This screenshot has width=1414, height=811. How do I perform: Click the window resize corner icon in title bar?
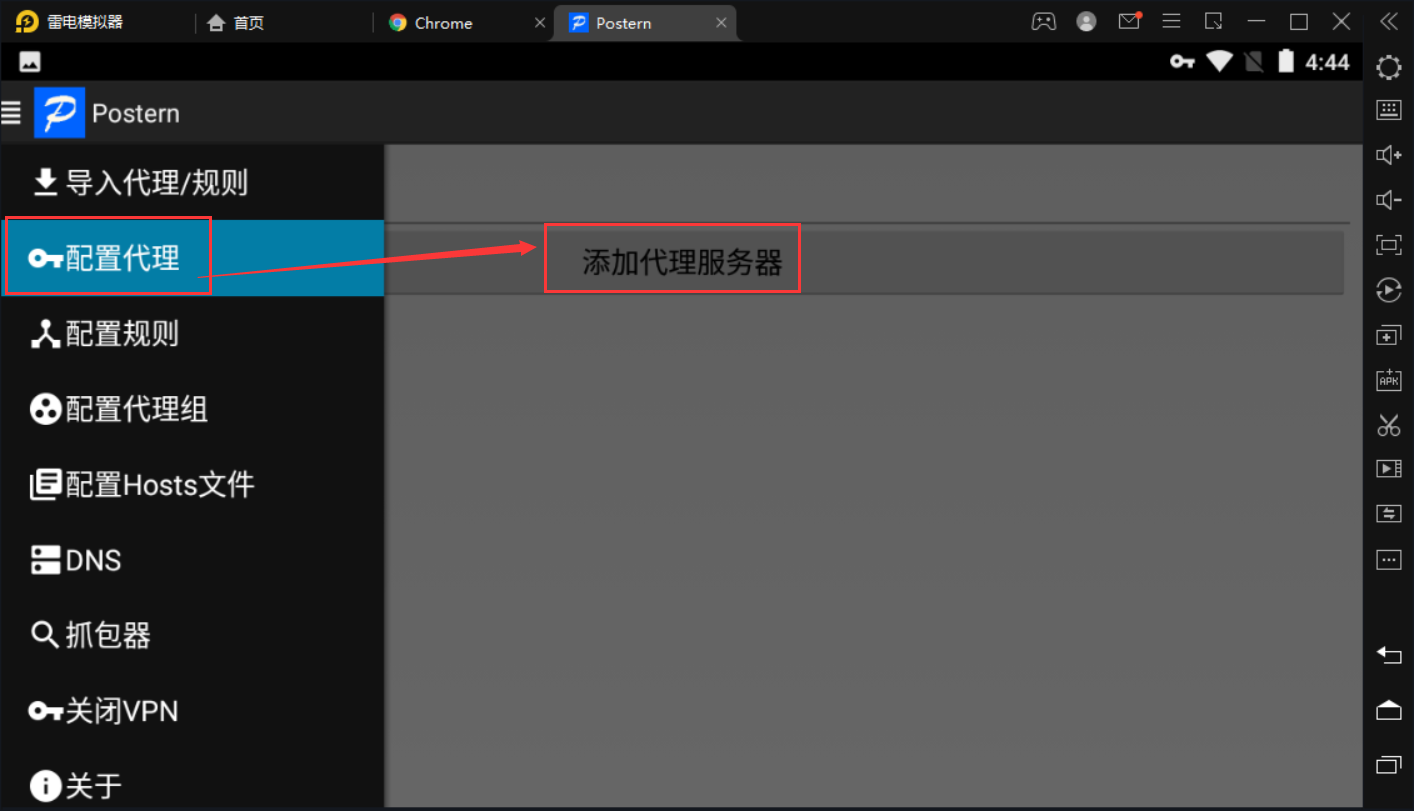click(1214, 22)
